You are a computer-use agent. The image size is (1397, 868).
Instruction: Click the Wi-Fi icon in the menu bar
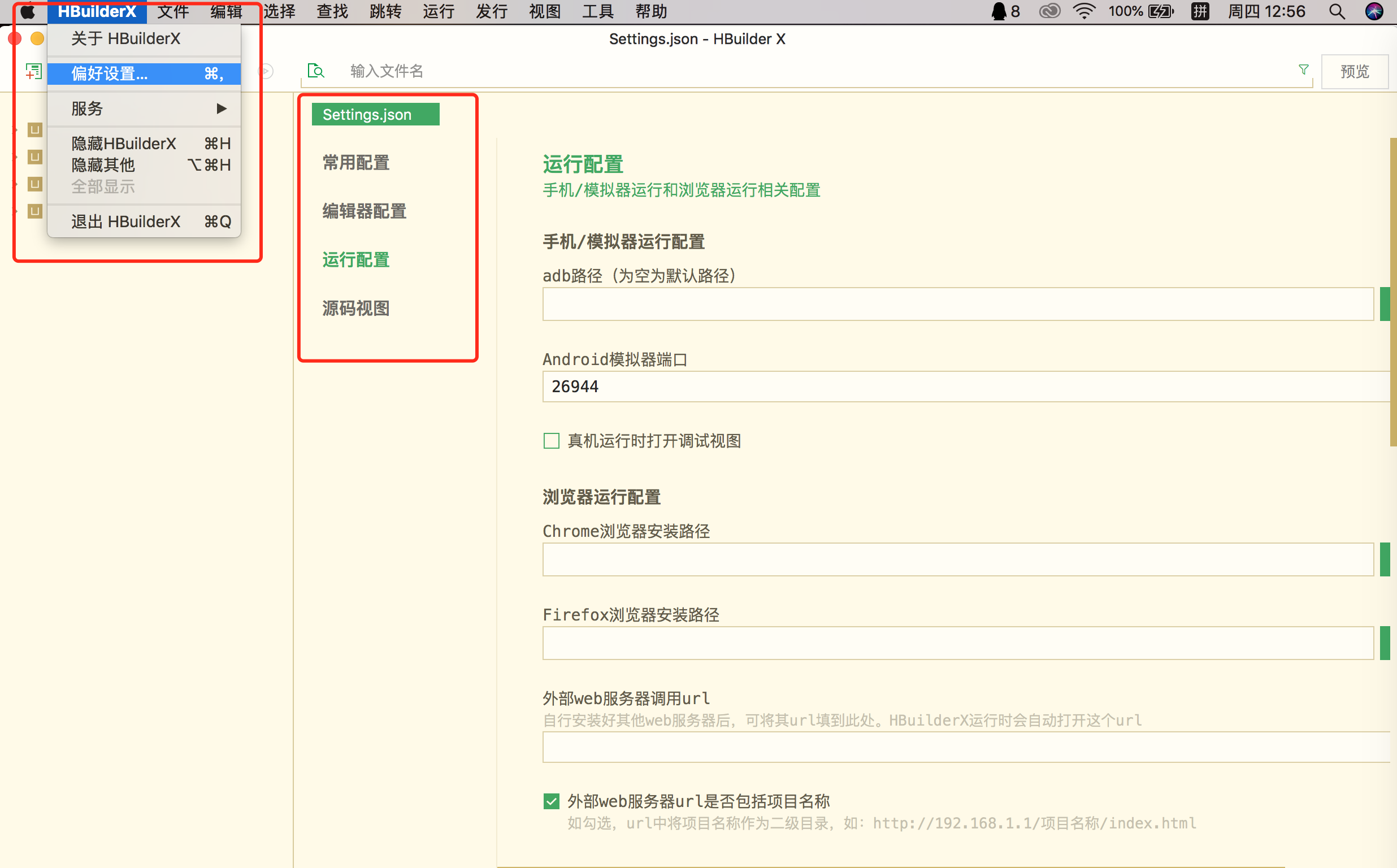coord(1085,11)
